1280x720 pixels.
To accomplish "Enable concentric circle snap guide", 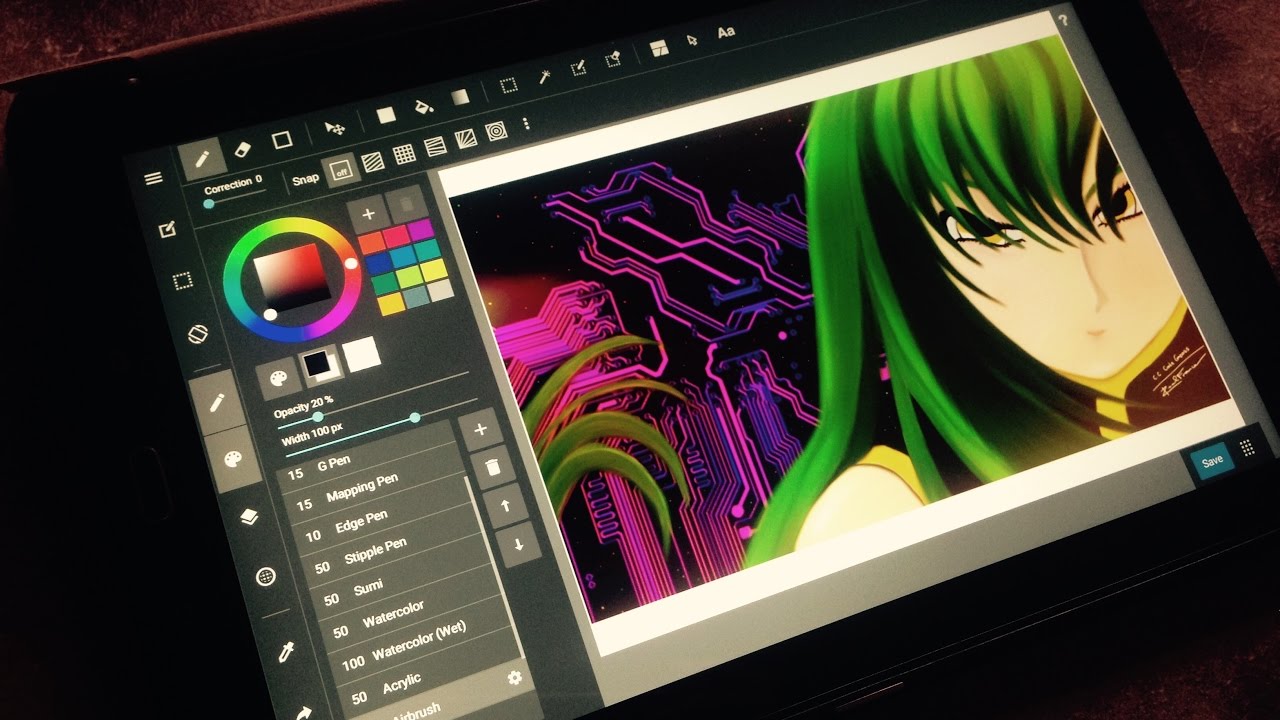I will pos(496,131).
